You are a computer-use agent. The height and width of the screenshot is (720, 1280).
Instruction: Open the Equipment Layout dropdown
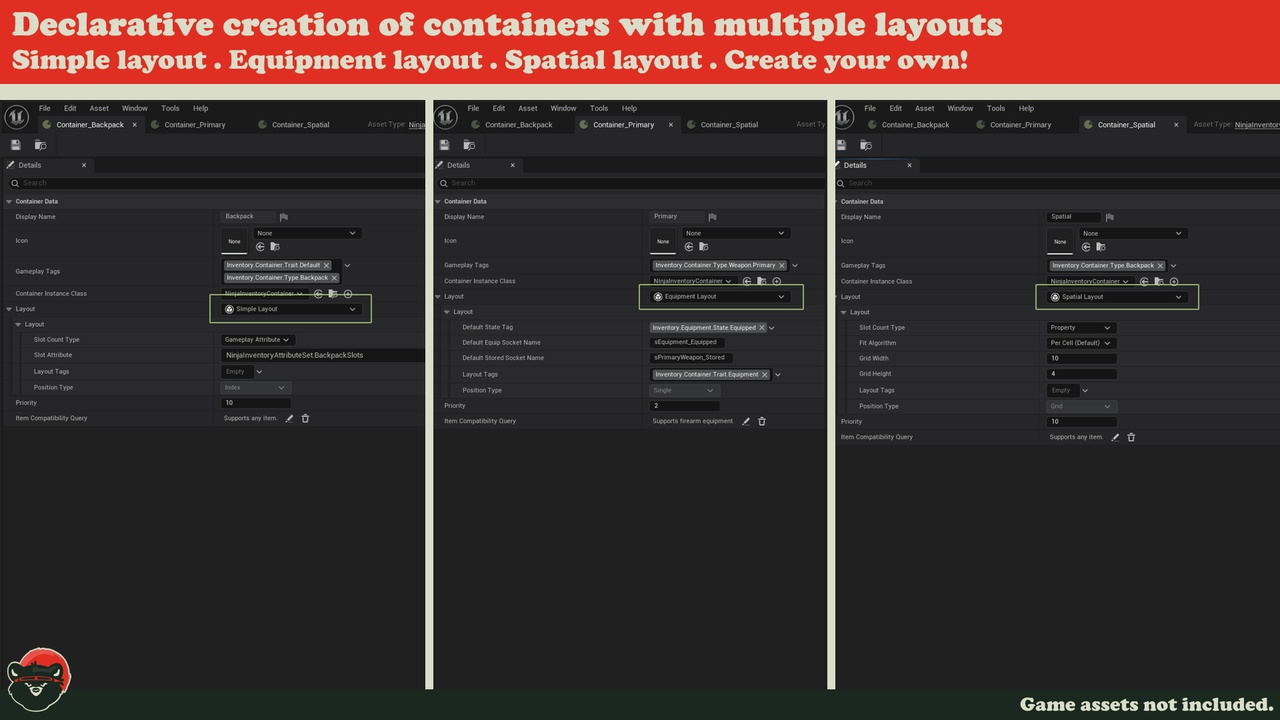click(x=720, y=297)
